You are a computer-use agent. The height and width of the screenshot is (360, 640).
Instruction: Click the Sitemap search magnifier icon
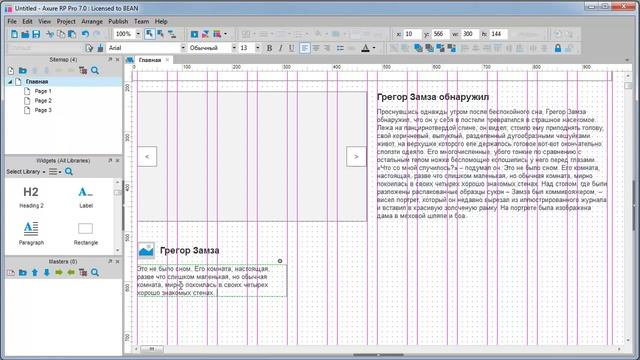click(95, 71)
